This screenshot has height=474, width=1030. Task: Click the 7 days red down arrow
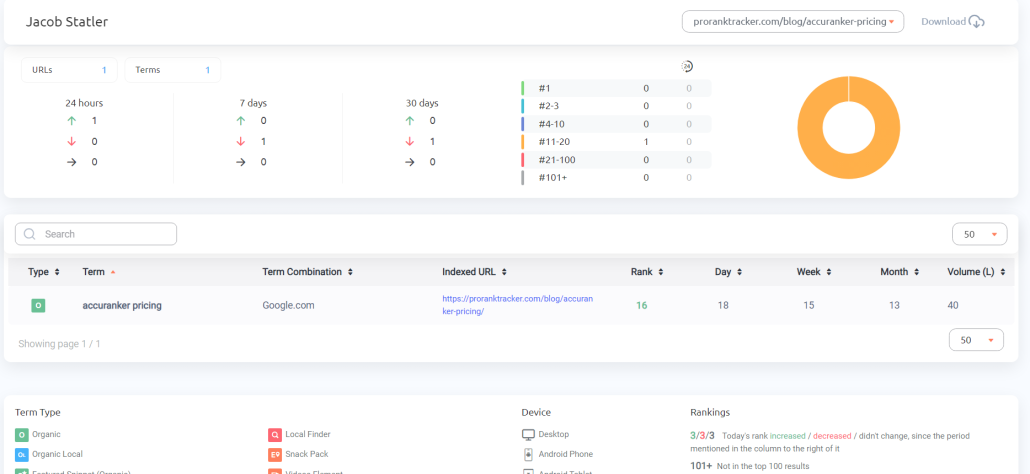click(x=241, y=141)
